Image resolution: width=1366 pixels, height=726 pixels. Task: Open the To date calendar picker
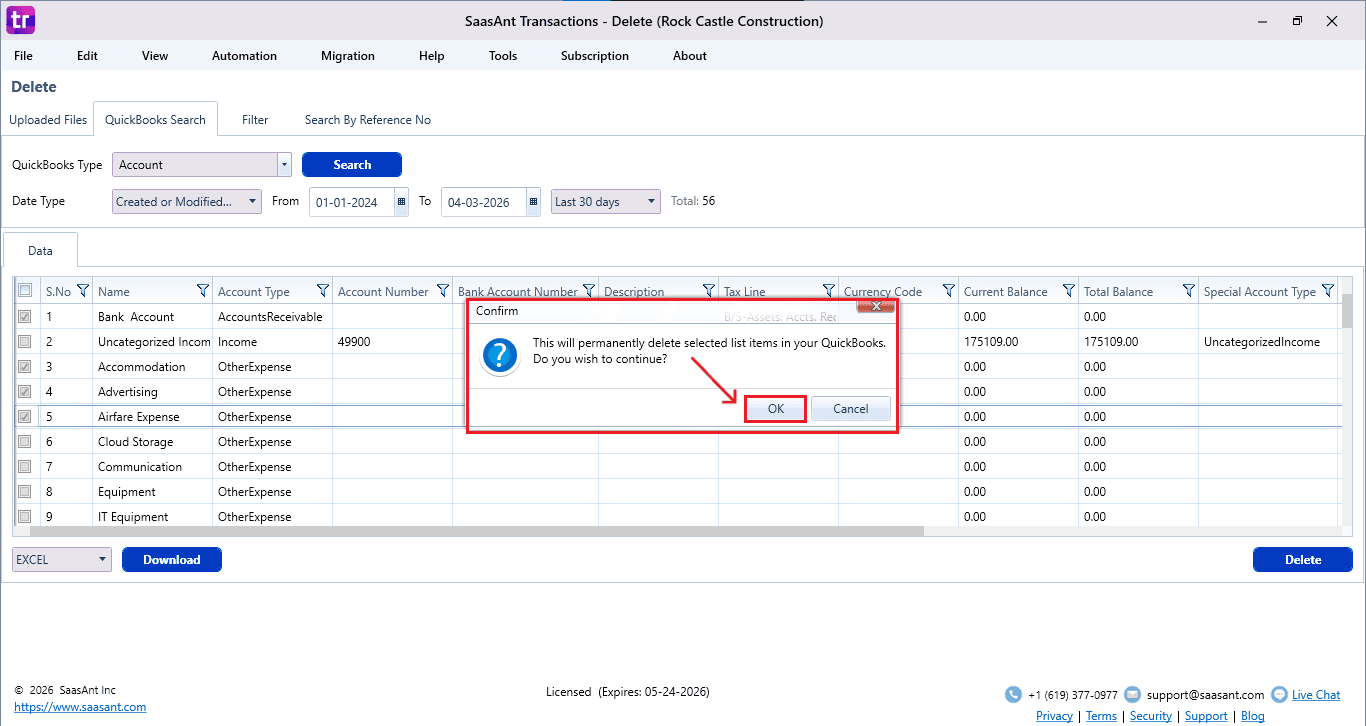coord(533,202)
